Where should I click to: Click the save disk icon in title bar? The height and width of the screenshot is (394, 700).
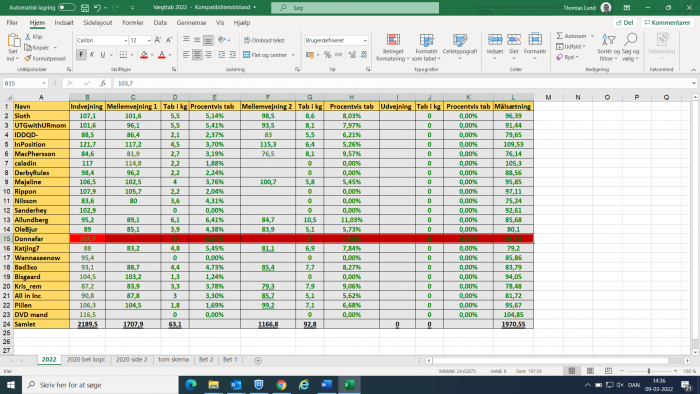coord(85,8)
